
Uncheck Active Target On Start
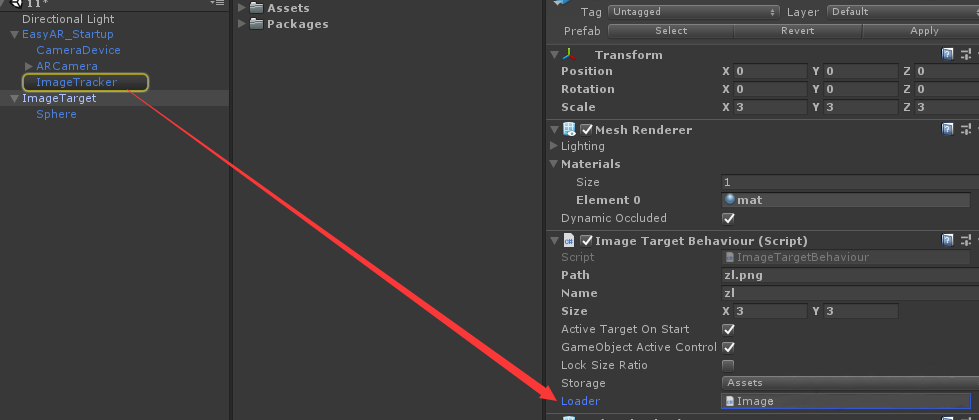tap(728, 329)
